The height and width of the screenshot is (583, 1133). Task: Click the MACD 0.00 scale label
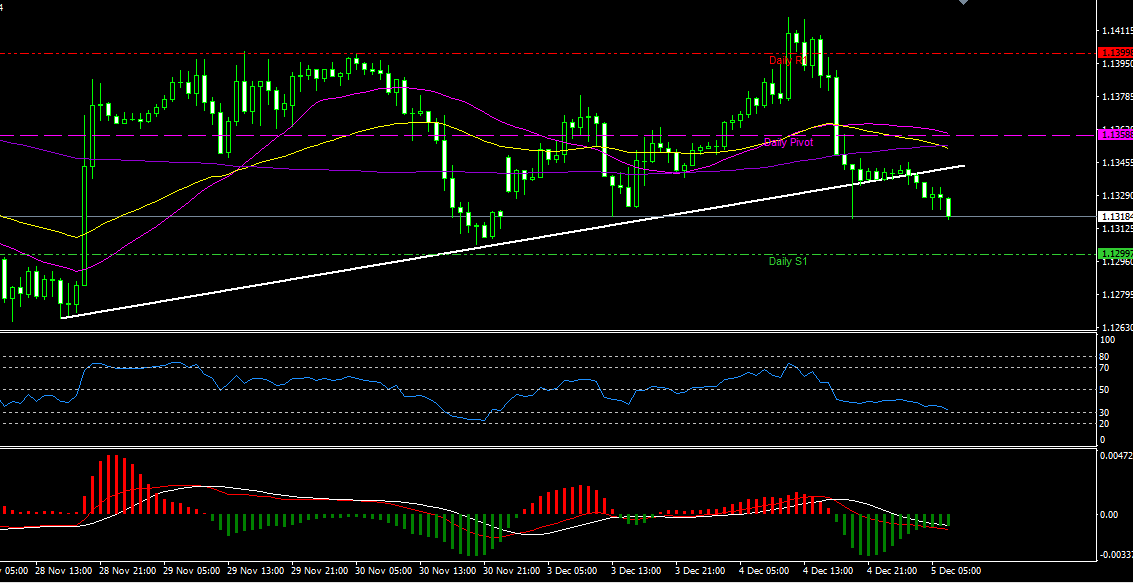(x=1111, y=514)
